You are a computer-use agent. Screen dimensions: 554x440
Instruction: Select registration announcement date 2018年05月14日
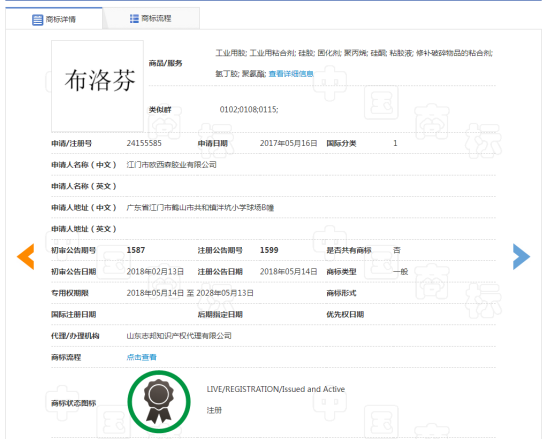pos(289,272)
